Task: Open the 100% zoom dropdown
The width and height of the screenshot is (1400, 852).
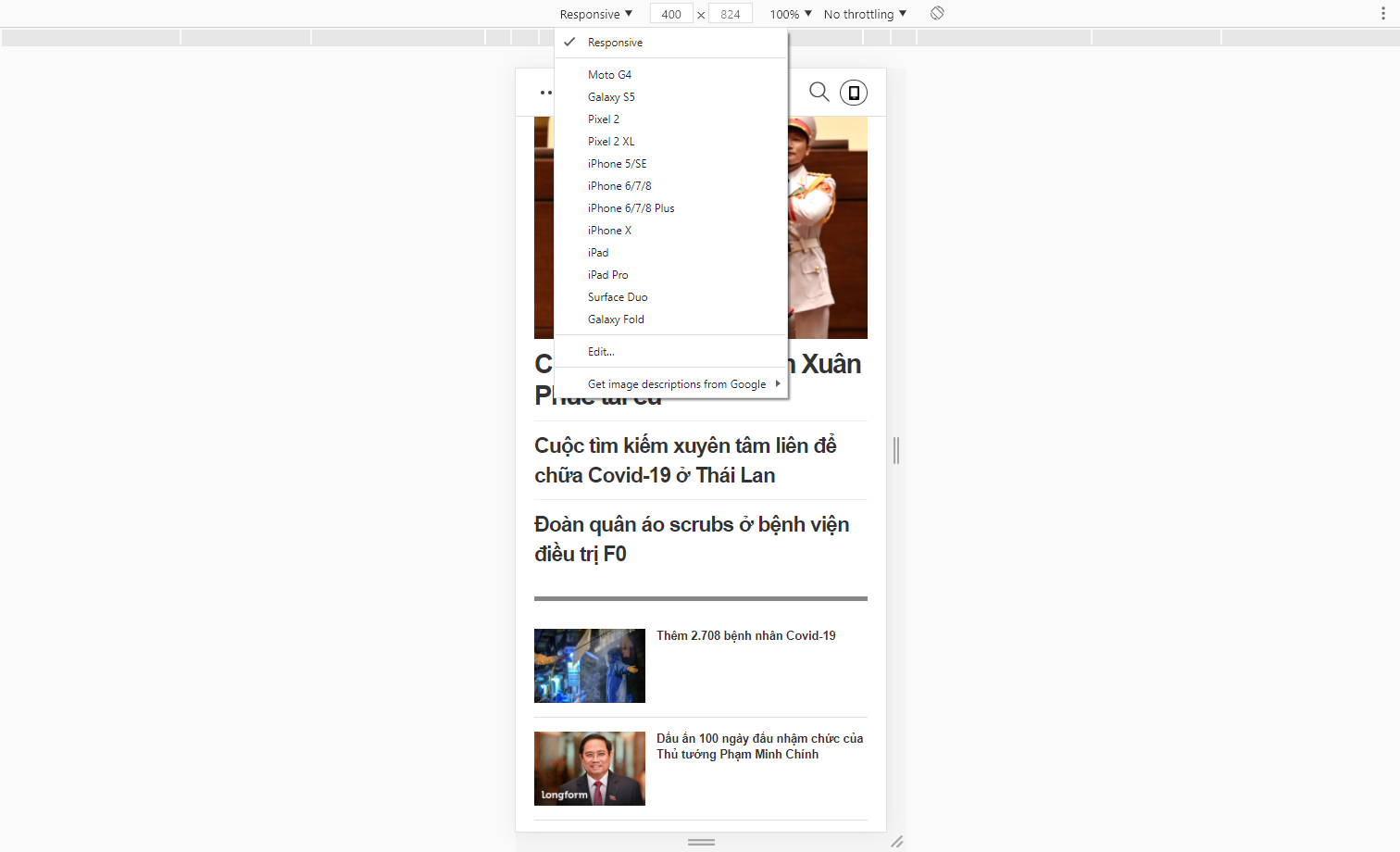Action: (790, 14)
